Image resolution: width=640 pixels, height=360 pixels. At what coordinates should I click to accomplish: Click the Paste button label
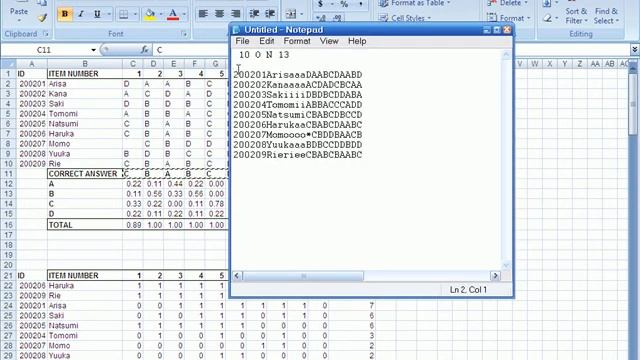(x=19, y=11)
